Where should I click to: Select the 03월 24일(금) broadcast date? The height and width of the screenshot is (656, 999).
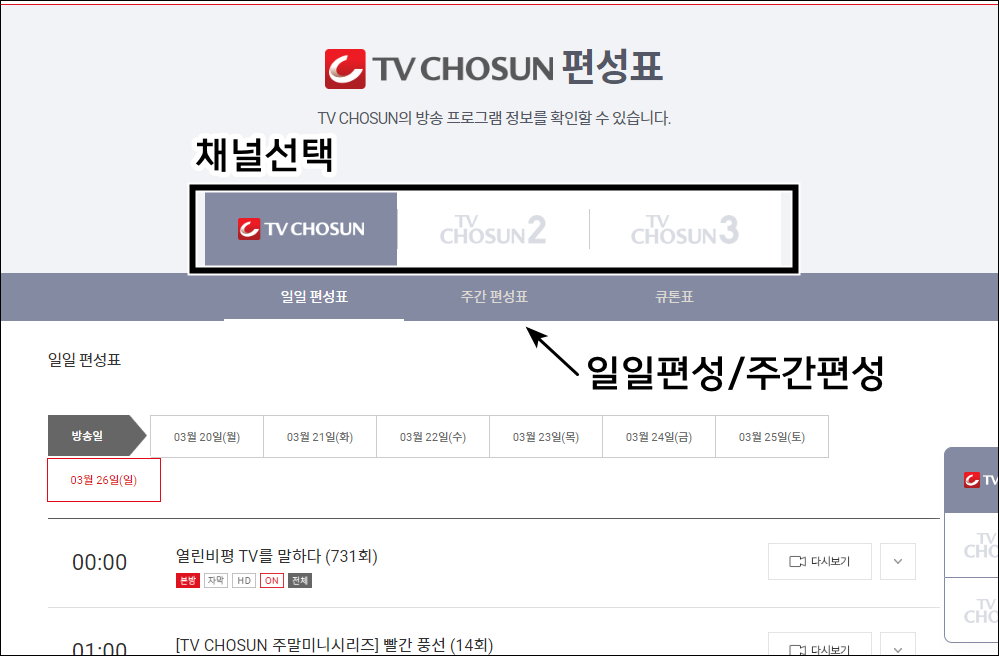coord(658,436)
